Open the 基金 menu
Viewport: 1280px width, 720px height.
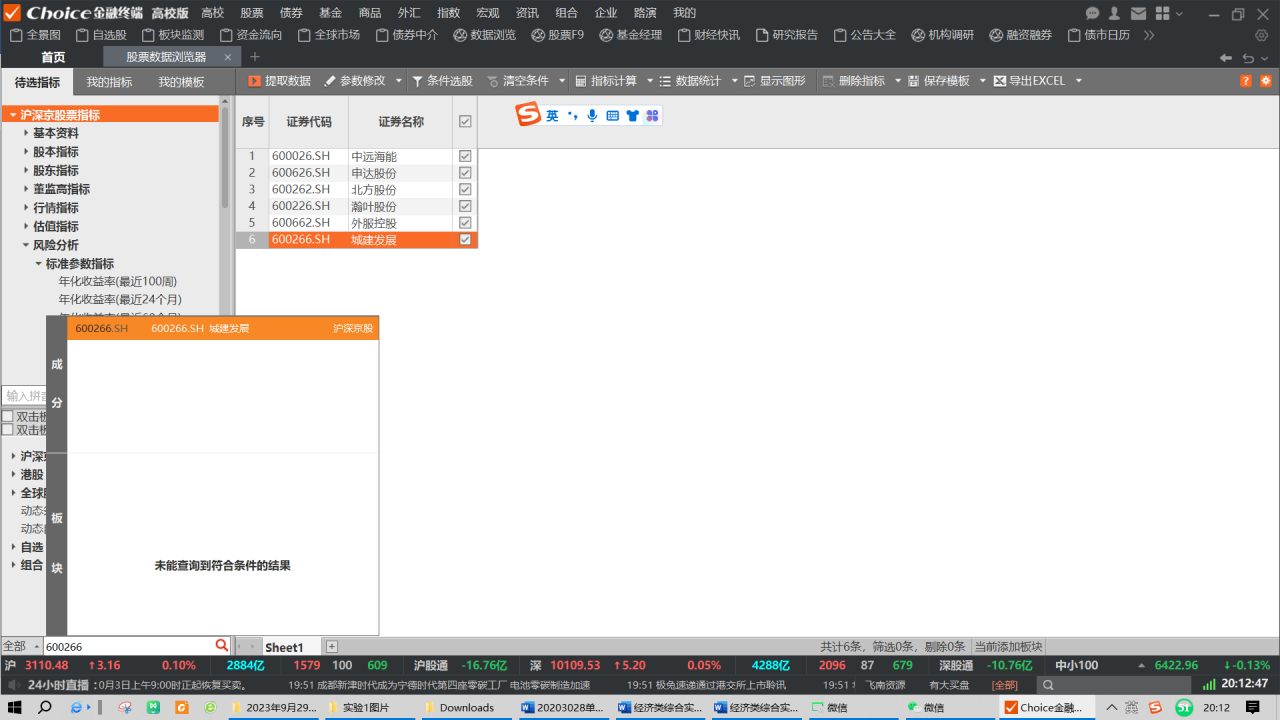coord(330,13)
